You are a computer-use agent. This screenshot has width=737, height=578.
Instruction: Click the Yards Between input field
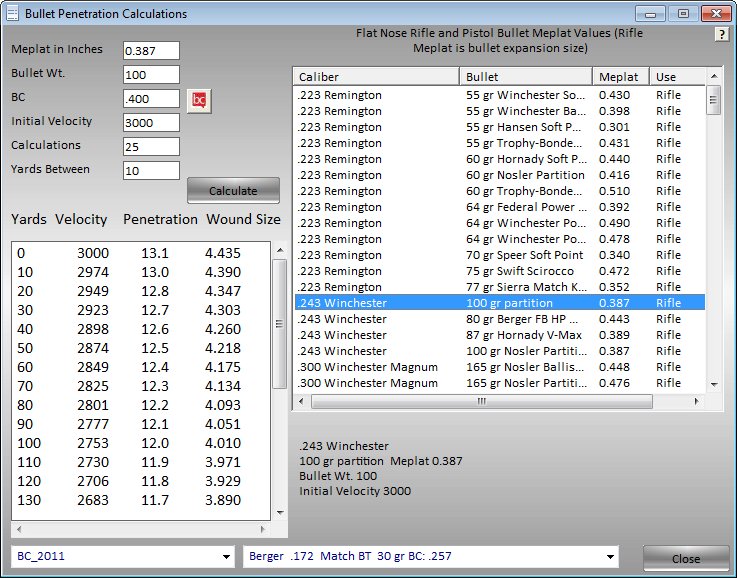(x=150, y=171)
